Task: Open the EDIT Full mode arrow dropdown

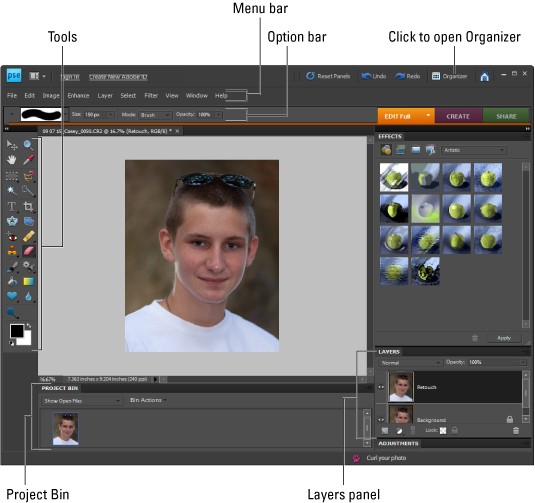Action: click(428, 116)
